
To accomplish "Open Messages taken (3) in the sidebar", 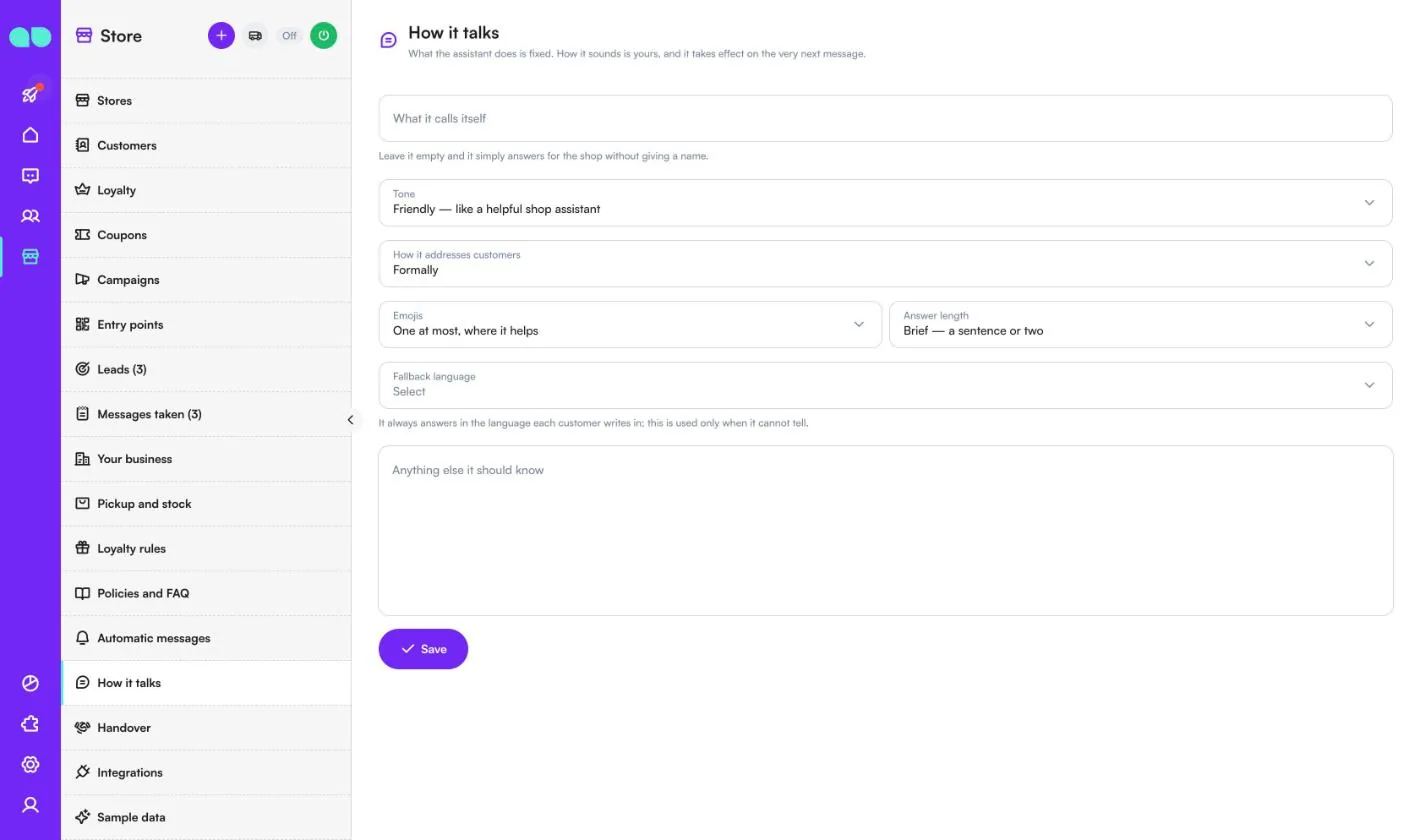I will click(x=206, y=414).
